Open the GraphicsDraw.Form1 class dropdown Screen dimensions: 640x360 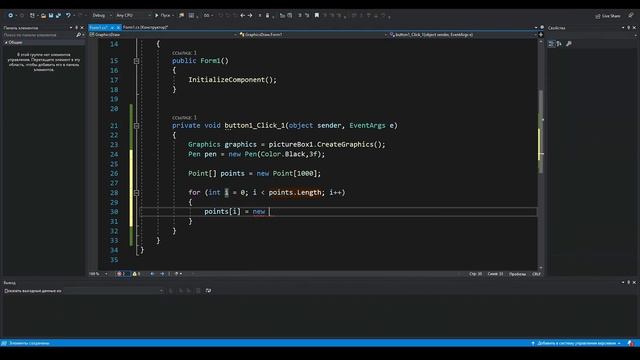(x=313, y=35)
